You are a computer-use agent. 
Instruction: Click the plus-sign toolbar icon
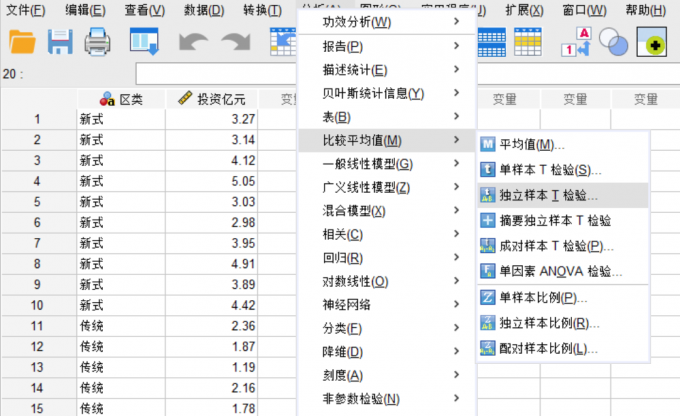(x=651, y=42)
